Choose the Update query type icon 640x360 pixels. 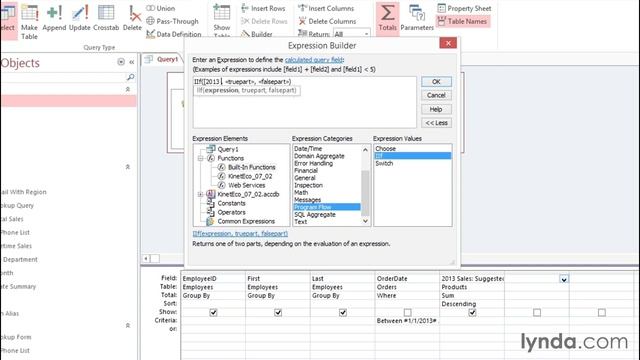(x=80, y=18)
